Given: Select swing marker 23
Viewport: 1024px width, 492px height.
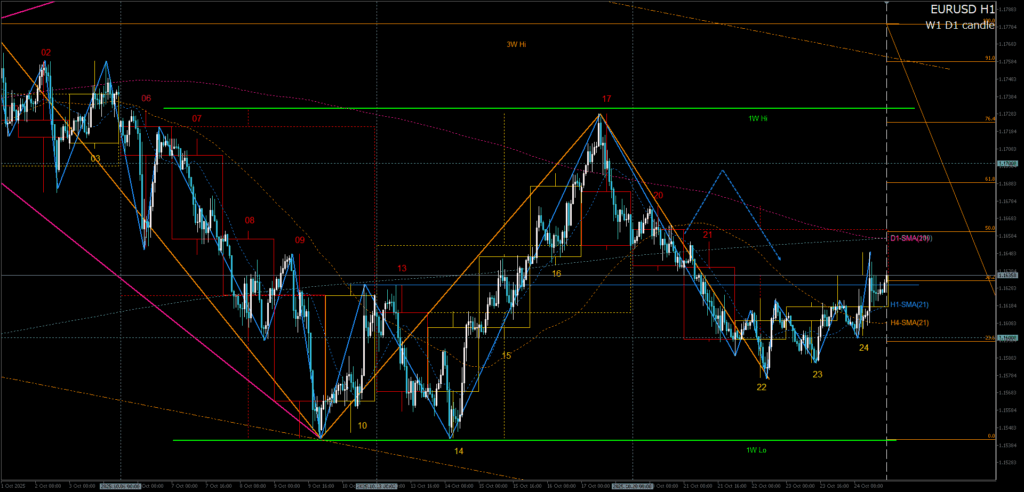Looking at the screenshot, I should [817, 374].
